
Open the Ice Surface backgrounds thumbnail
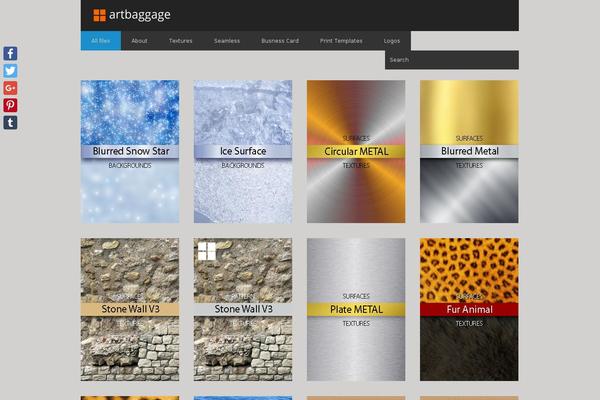(x=243, y=152)
